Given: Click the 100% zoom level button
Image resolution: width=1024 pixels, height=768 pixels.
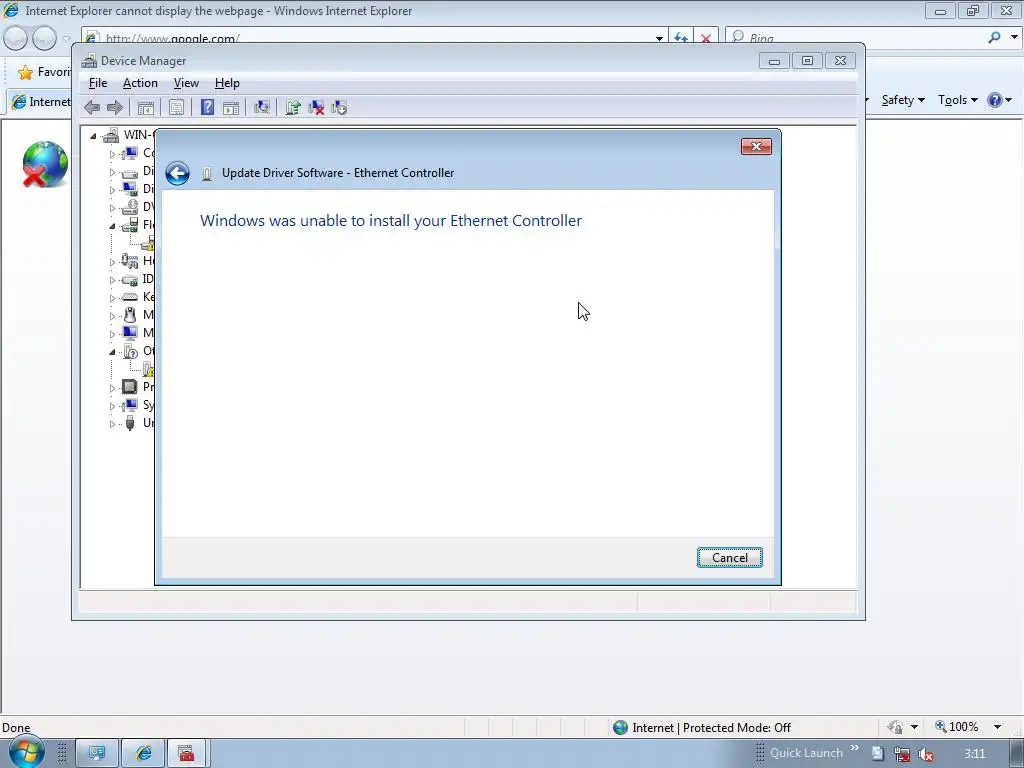Looking at the screenshot, I should click(x=957, y=727).
